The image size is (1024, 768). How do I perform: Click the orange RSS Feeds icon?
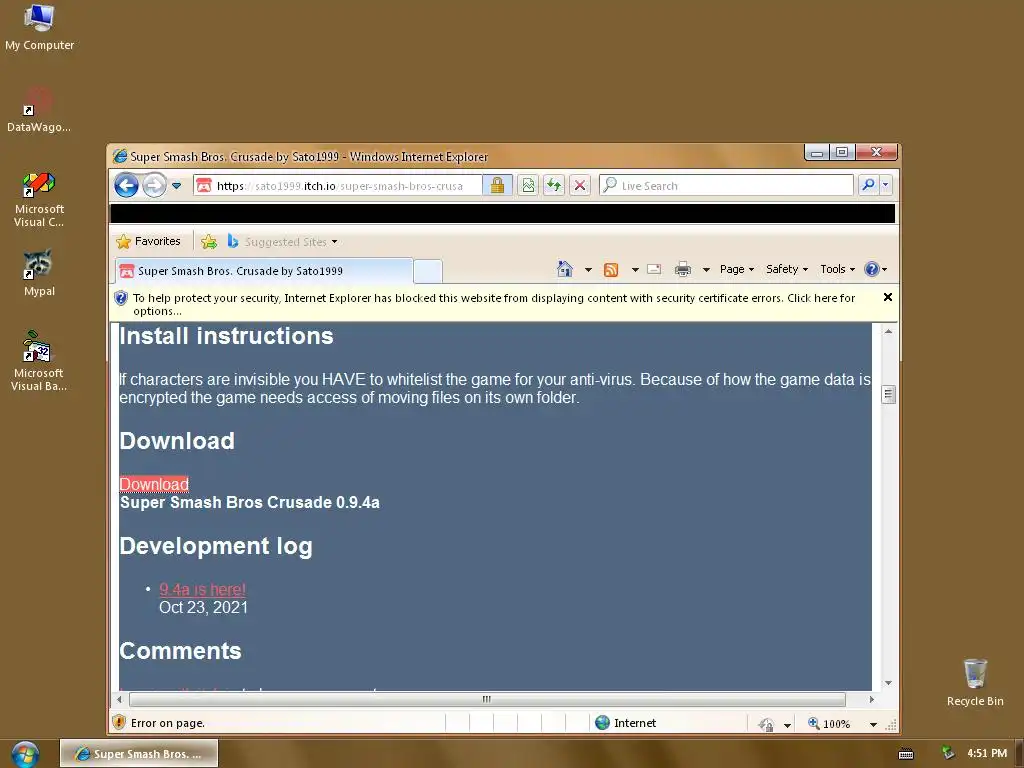click(611, 270)
